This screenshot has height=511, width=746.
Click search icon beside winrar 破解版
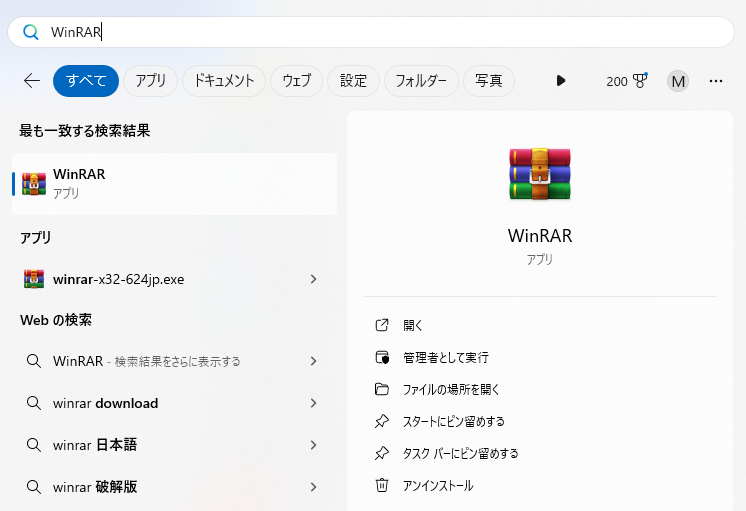point(34,487)
